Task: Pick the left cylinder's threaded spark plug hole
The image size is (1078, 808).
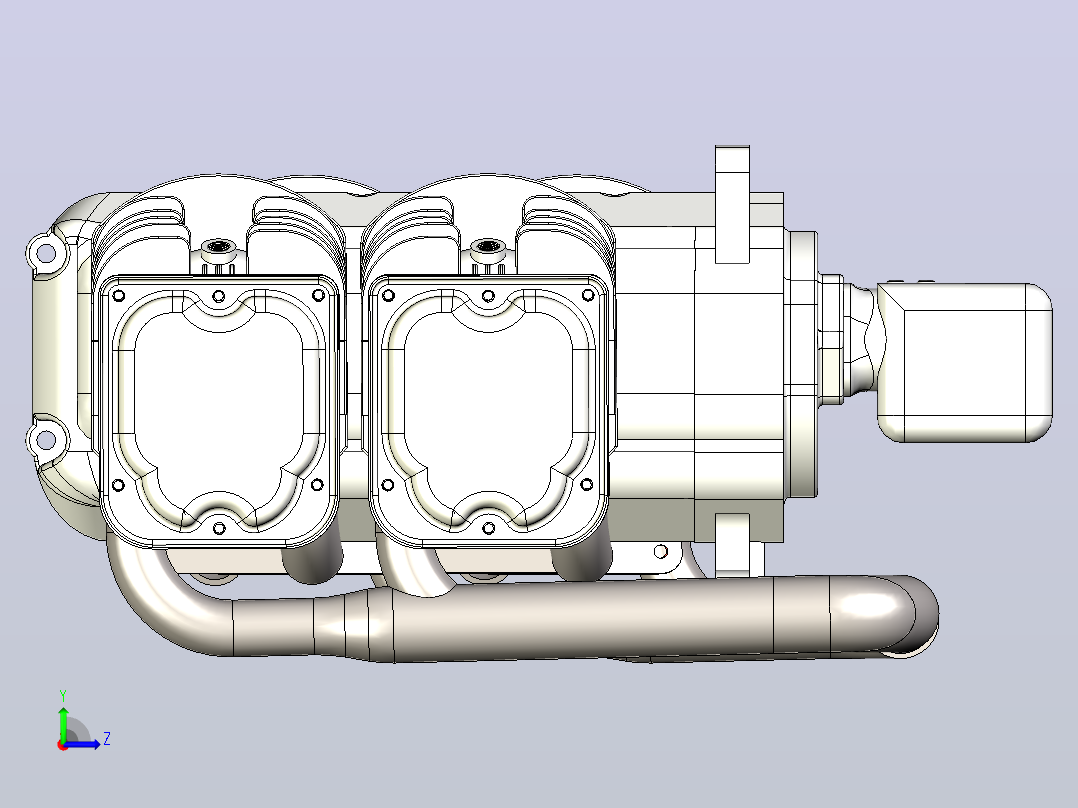Action: pyautogui.click(x=218, y=246)
